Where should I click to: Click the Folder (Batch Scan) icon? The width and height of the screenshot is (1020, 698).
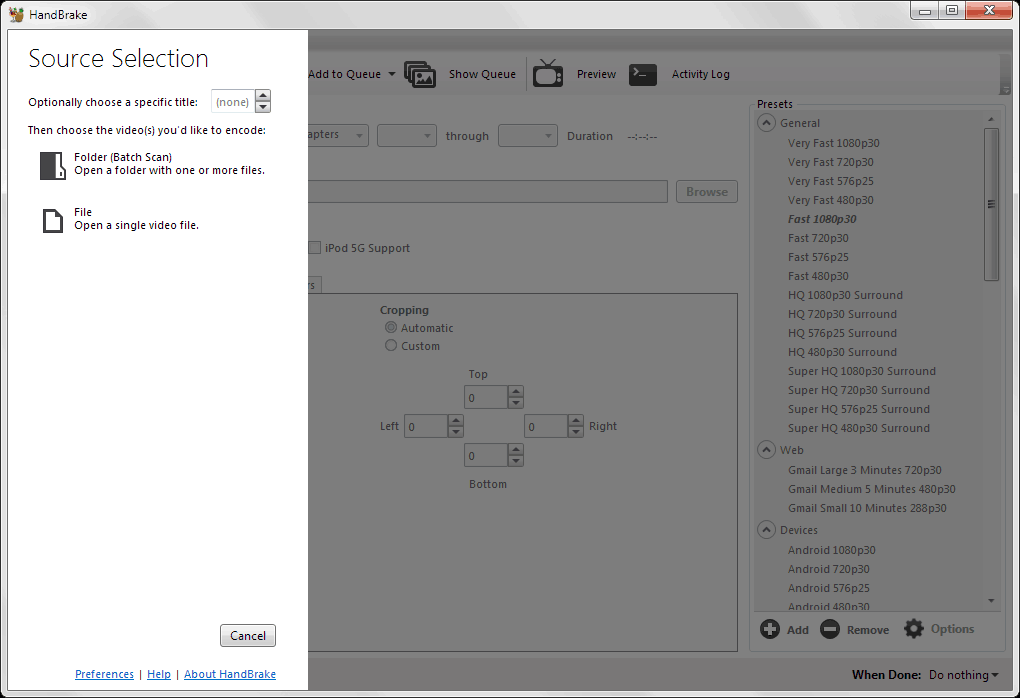point(52,165)
